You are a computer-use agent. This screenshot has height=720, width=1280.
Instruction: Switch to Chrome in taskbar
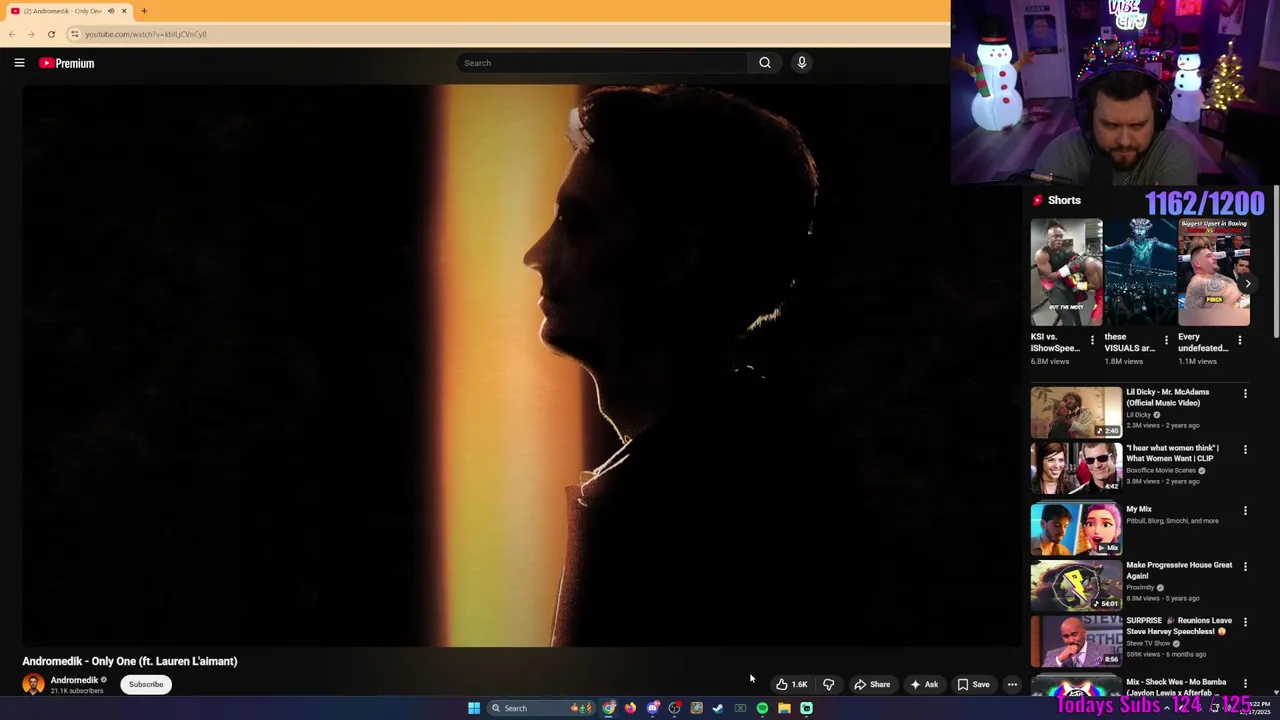(x=609, y=708)
